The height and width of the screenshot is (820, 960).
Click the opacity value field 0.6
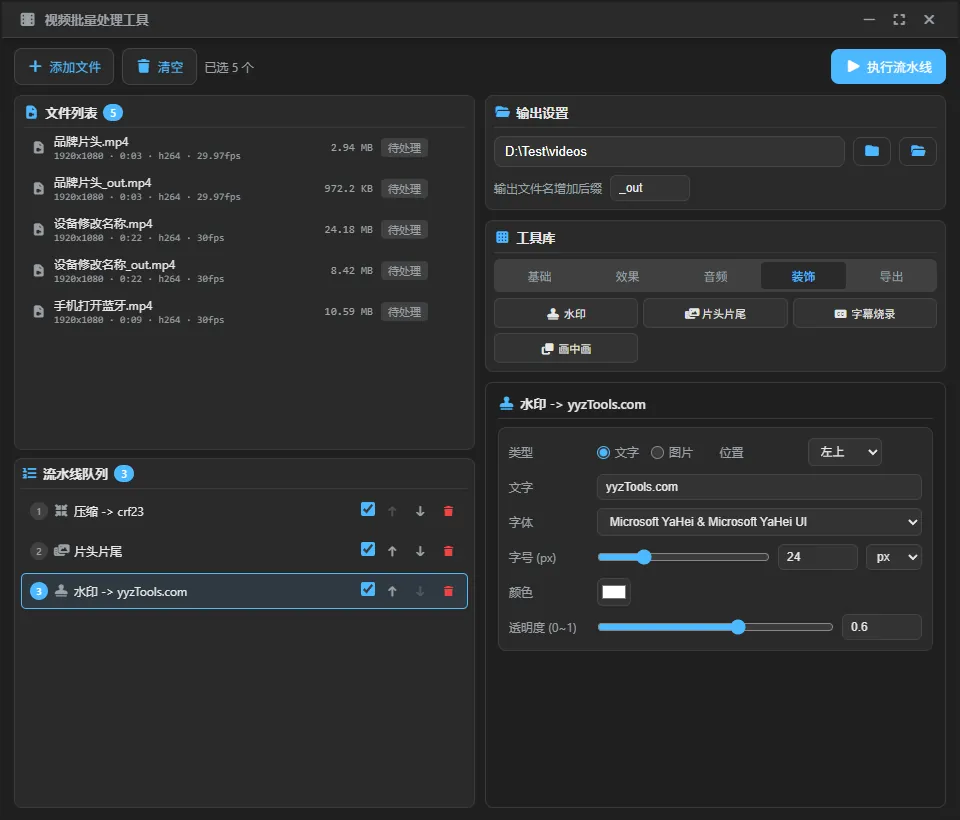click(x=882, y=626)
